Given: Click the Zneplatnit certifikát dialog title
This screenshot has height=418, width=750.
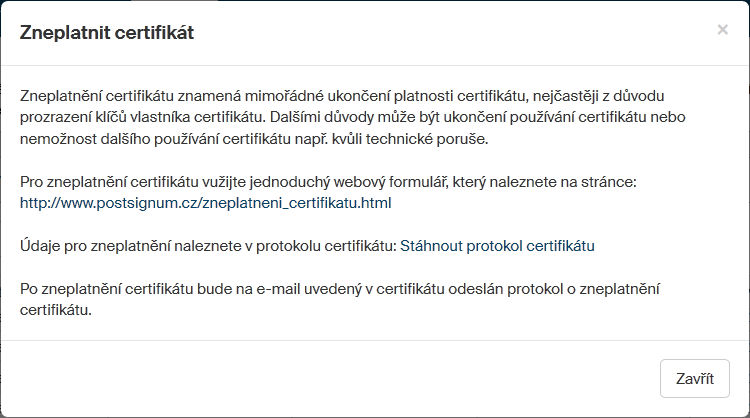Looking at the screenshot, I should pyautogui.click(x=107, y=33).
